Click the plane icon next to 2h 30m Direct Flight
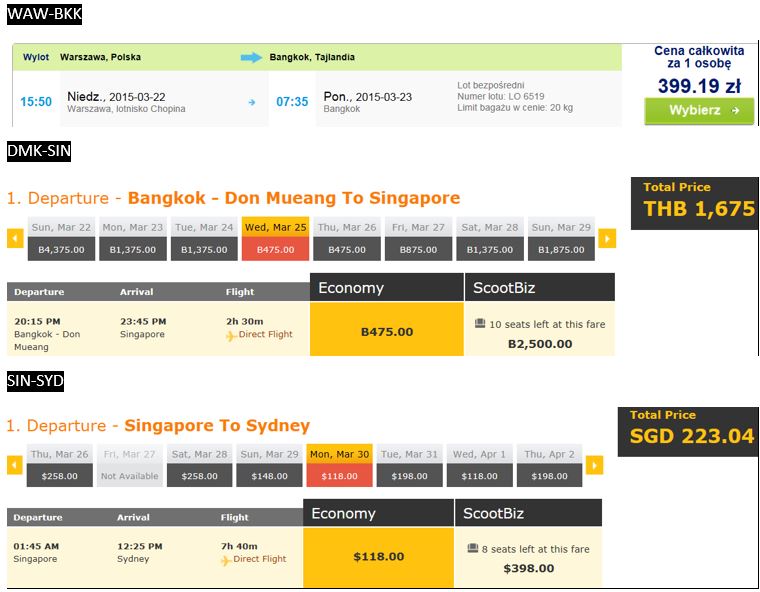The image size is (760, 592). pos(231,335)
